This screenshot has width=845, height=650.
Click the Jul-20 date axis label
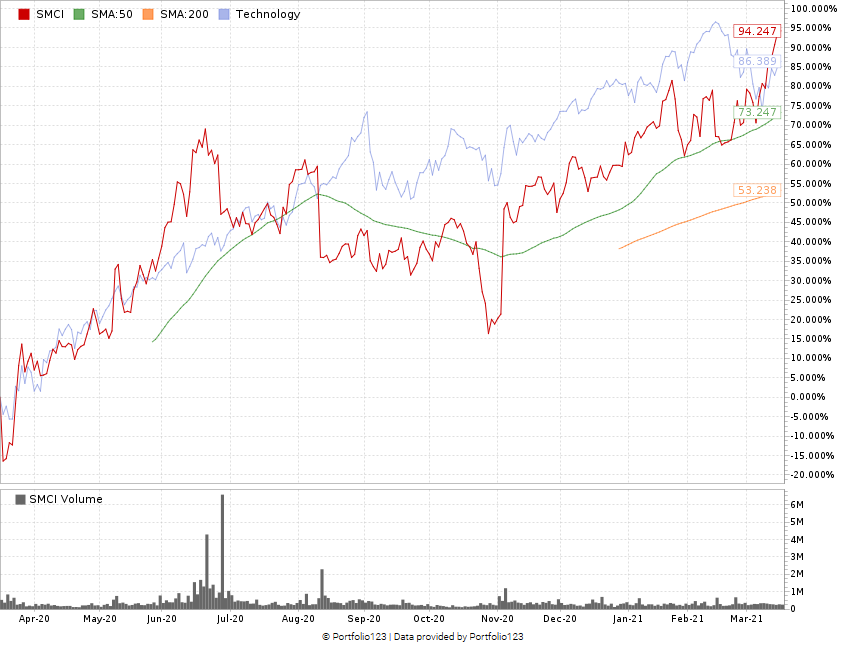tap(230, 619)
